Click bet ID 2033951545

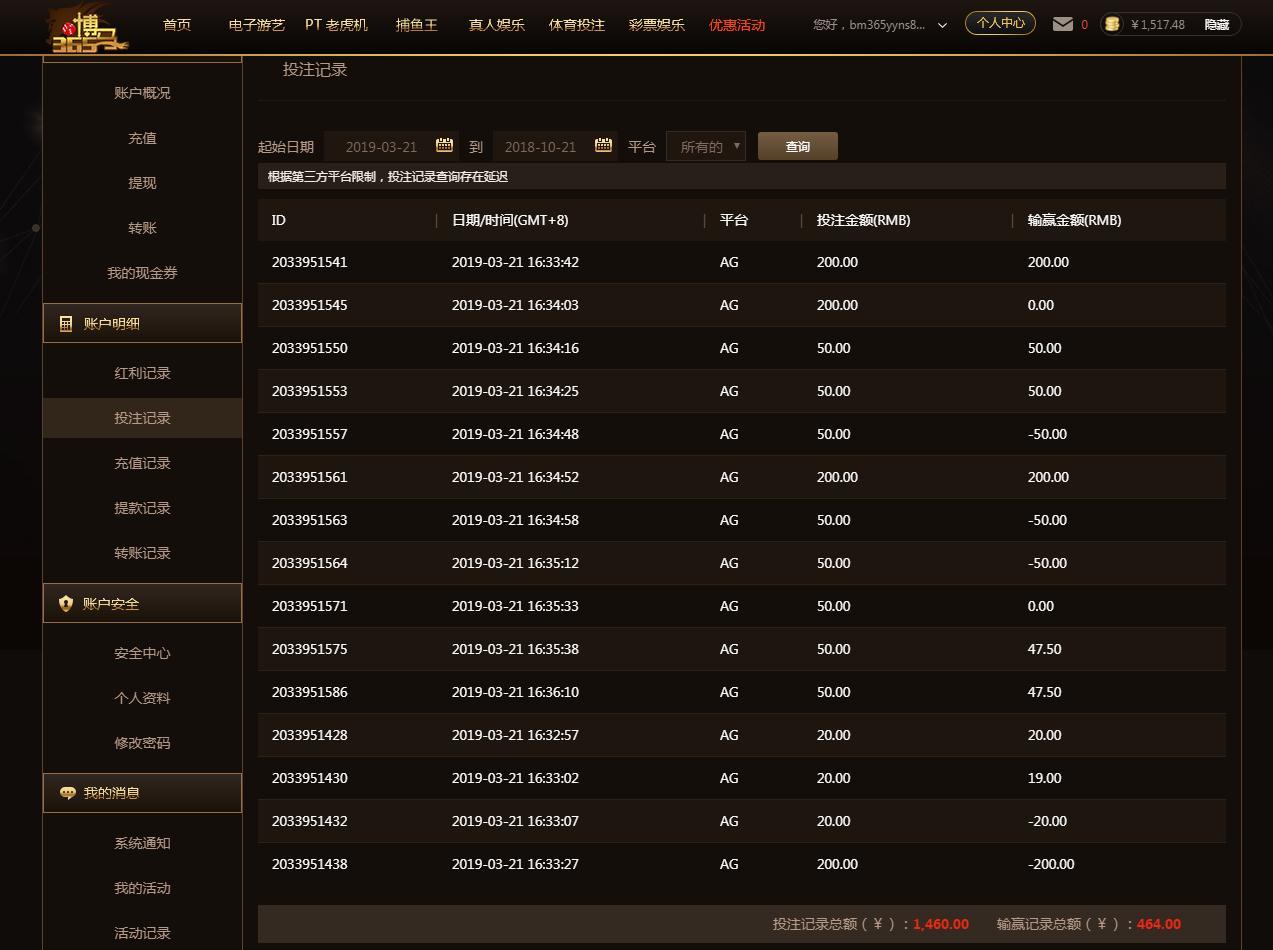pyautogui.click(x=310, y=305)
